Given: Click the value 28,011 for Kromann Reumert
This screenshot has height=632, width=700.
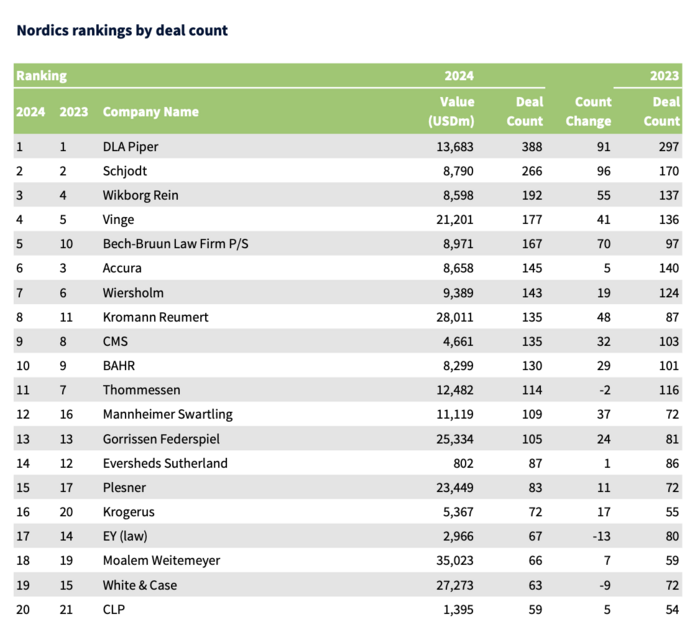Looking at the screenshot, I should tap(455, 317).
